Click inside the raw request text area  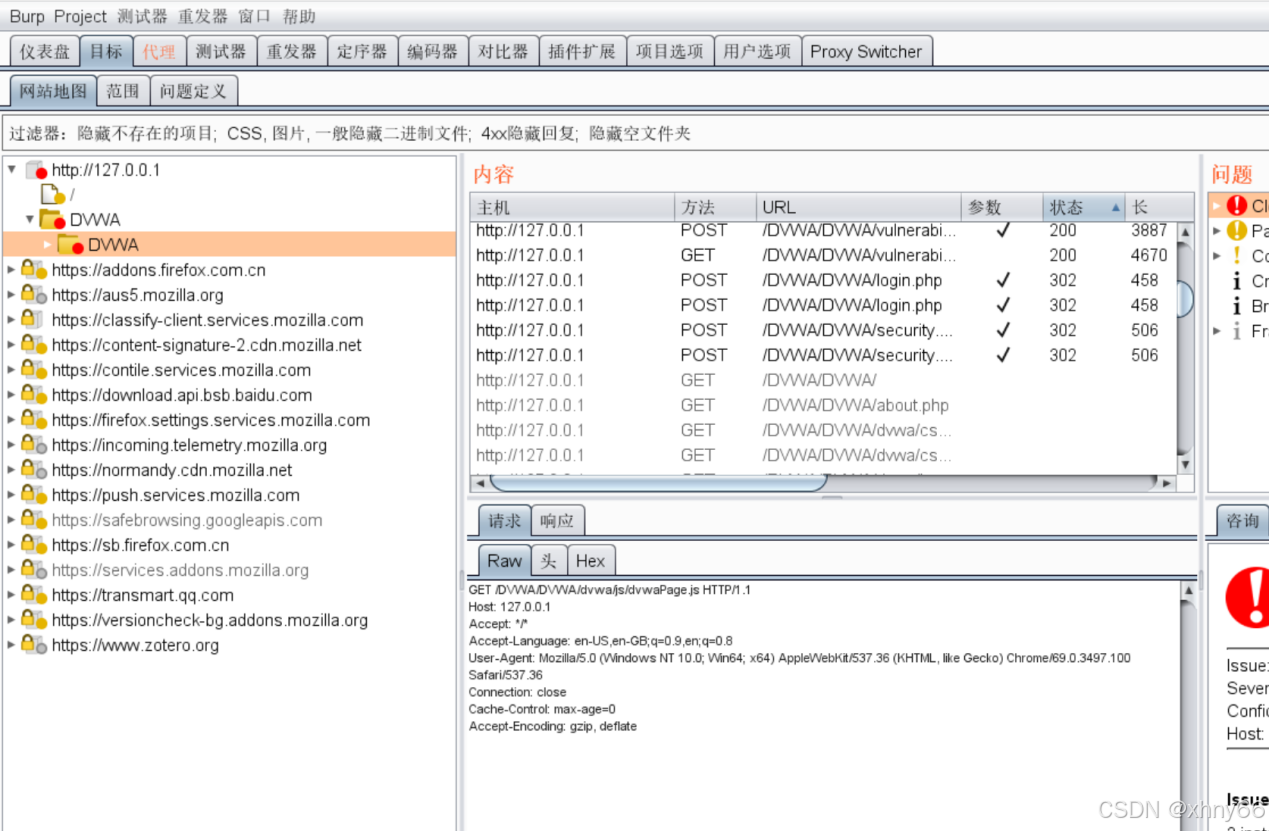822,705
